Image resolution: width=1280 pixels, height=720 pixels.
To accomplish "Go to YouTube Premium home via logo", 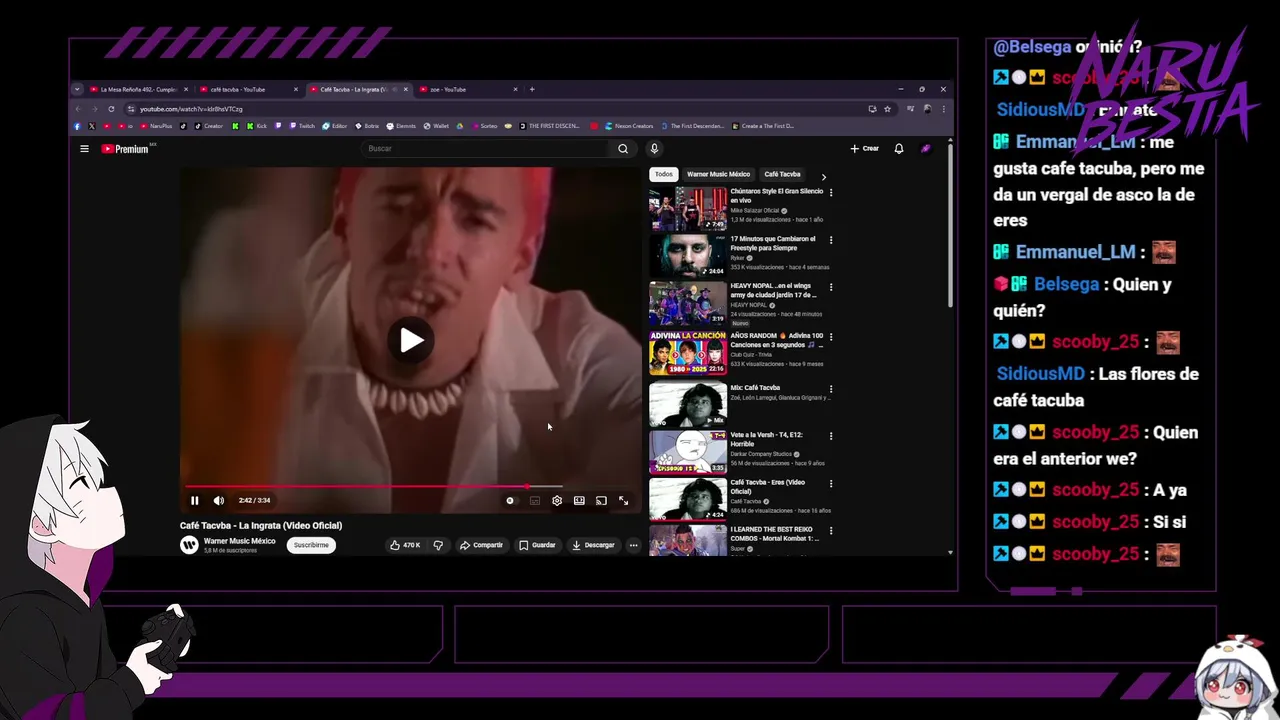I will pos(125,149).
